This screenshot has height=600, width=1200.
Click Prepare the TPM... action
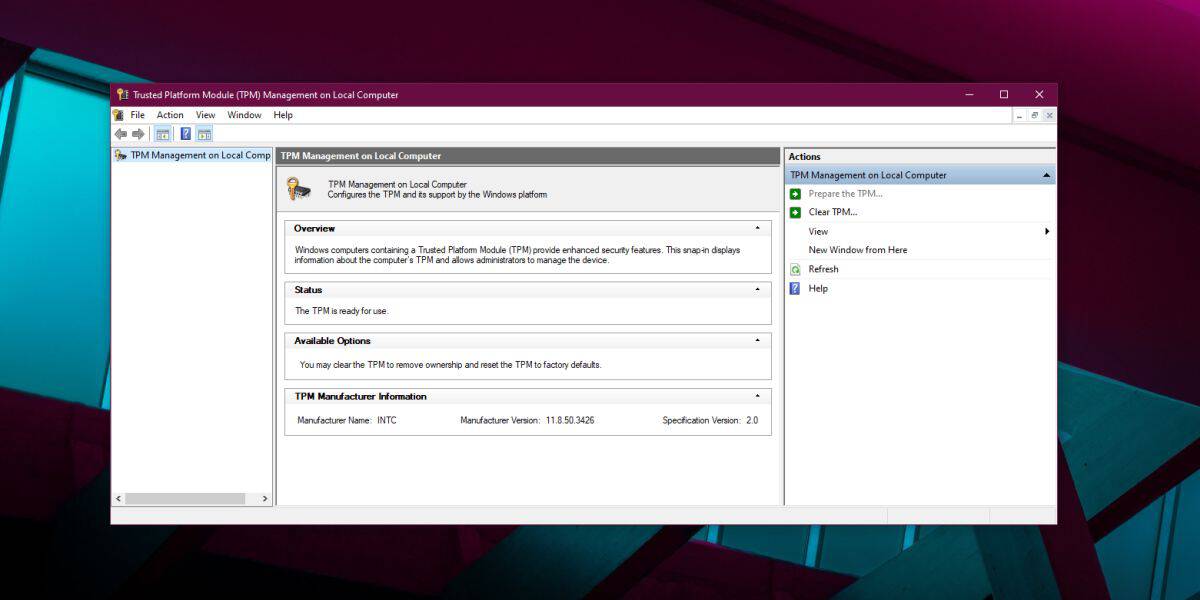click(845, 194)
